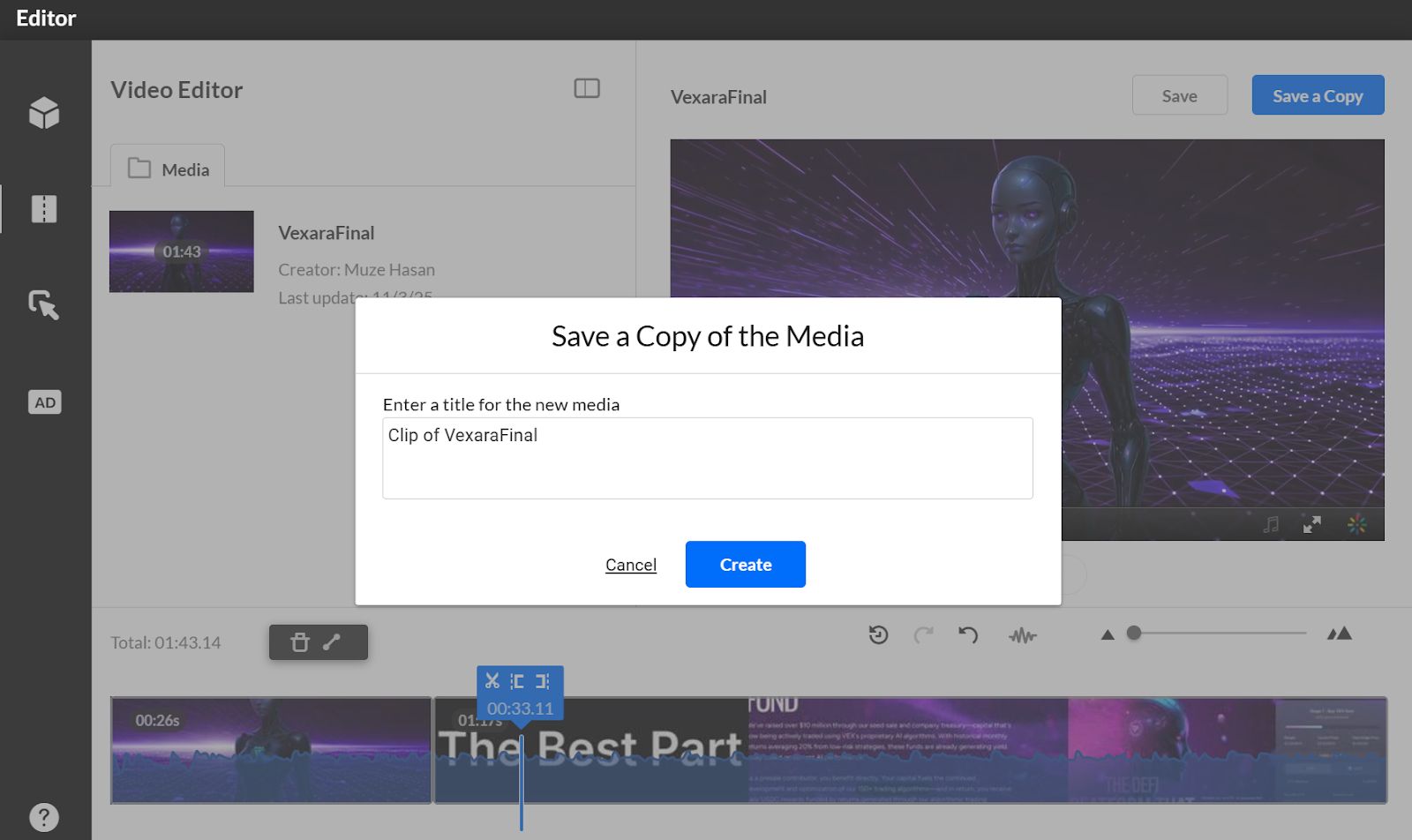Click the colorful pinwheel icon in player
This screenshot has width=1412, height=840.
click(x=1357, y=524)
